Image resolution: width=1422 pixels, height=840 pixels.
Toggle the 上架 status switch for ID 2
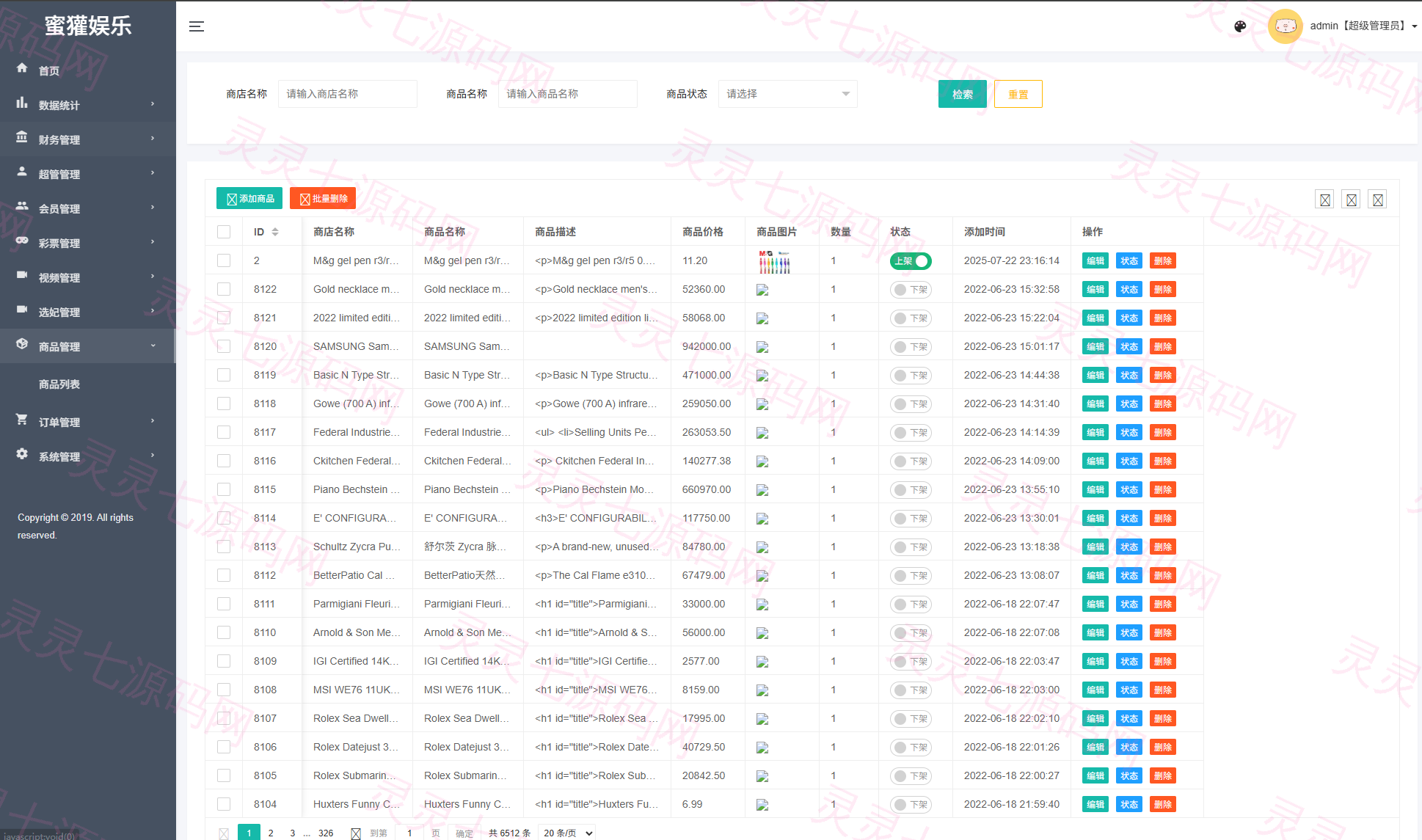click(911, 260)
